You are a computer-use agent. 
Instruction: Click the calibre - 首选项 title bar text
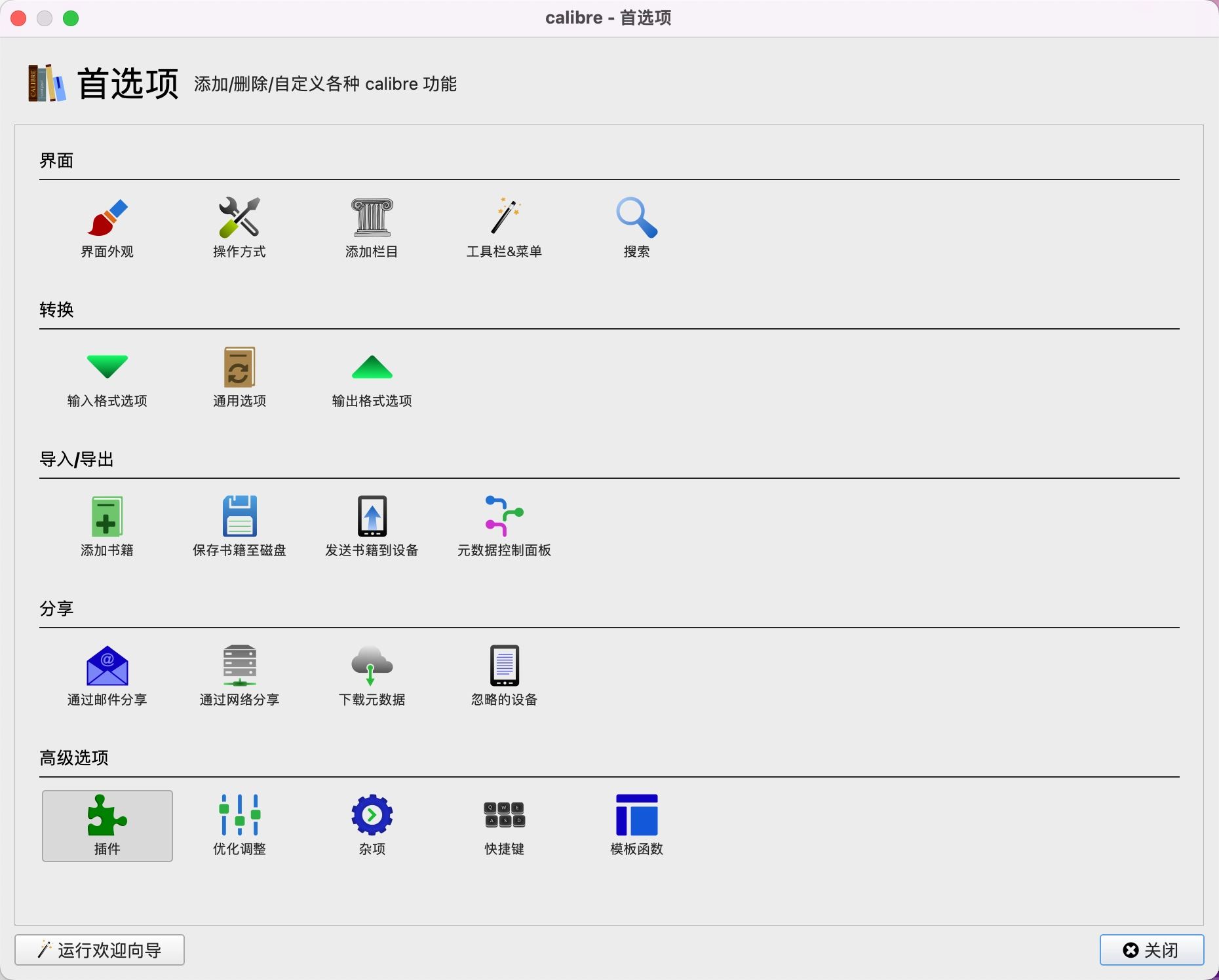pyautogui.click(x=609, y=18)
